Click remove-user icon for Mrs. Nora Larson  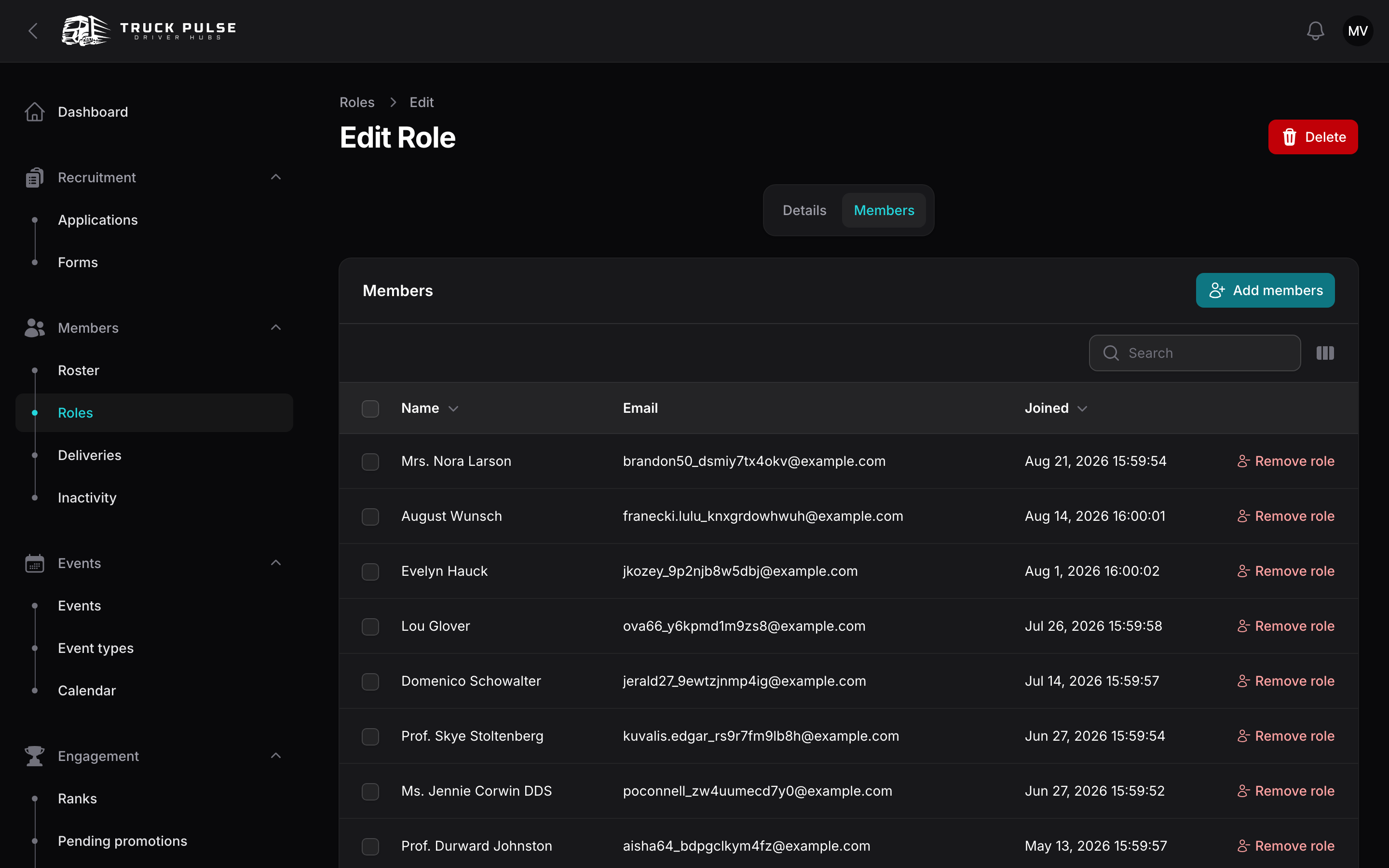(x=1243, y=461)
